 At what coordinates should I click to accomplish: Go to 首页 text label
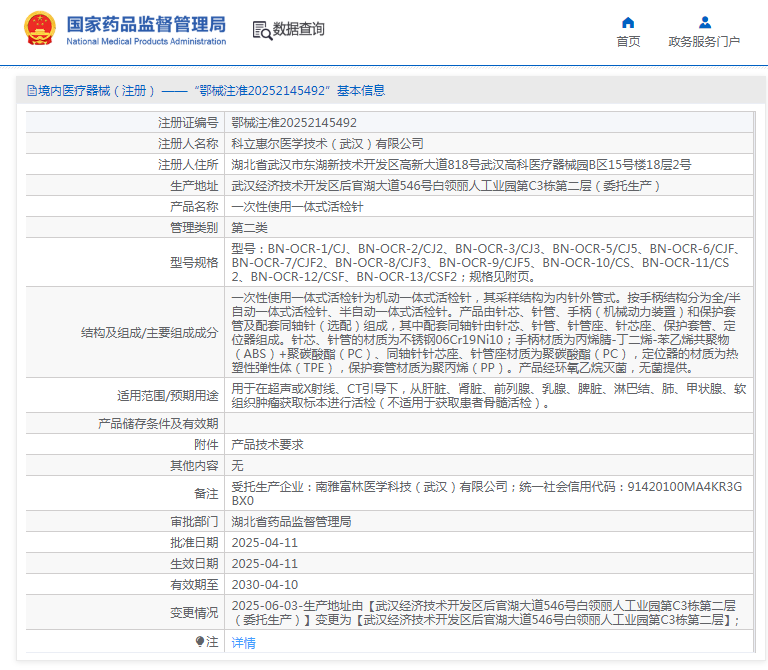tap(628, 42)
